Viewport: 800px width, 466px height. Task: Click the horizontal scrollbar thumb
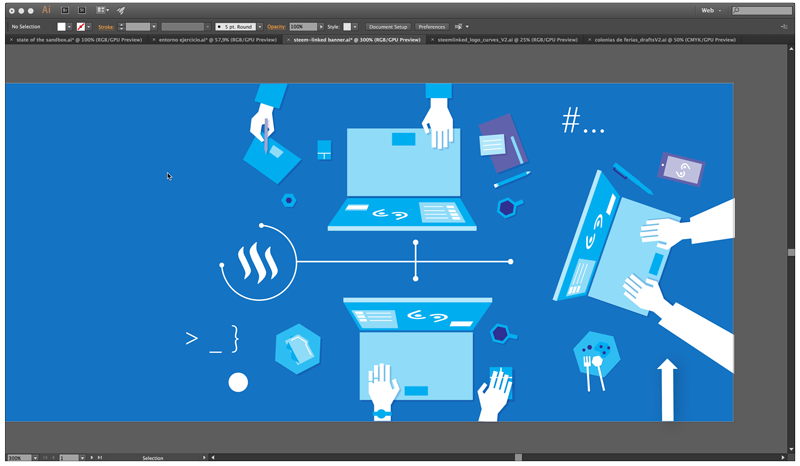518,457
